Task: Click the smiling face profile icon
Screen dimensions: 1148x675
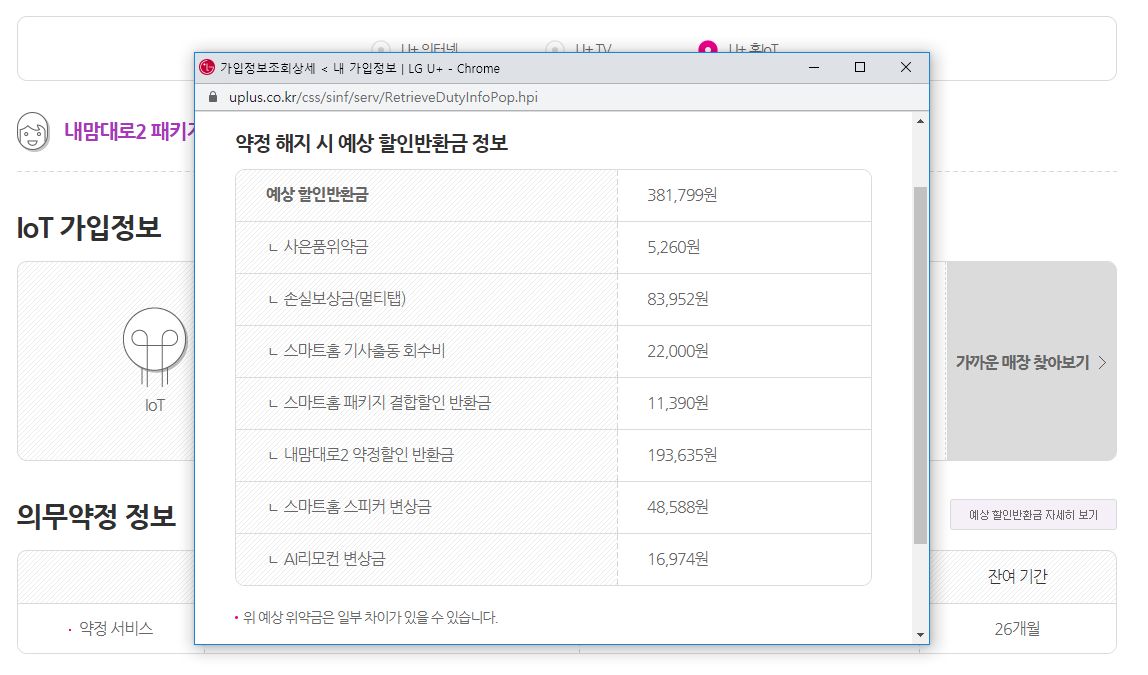Action: point(33,133)
